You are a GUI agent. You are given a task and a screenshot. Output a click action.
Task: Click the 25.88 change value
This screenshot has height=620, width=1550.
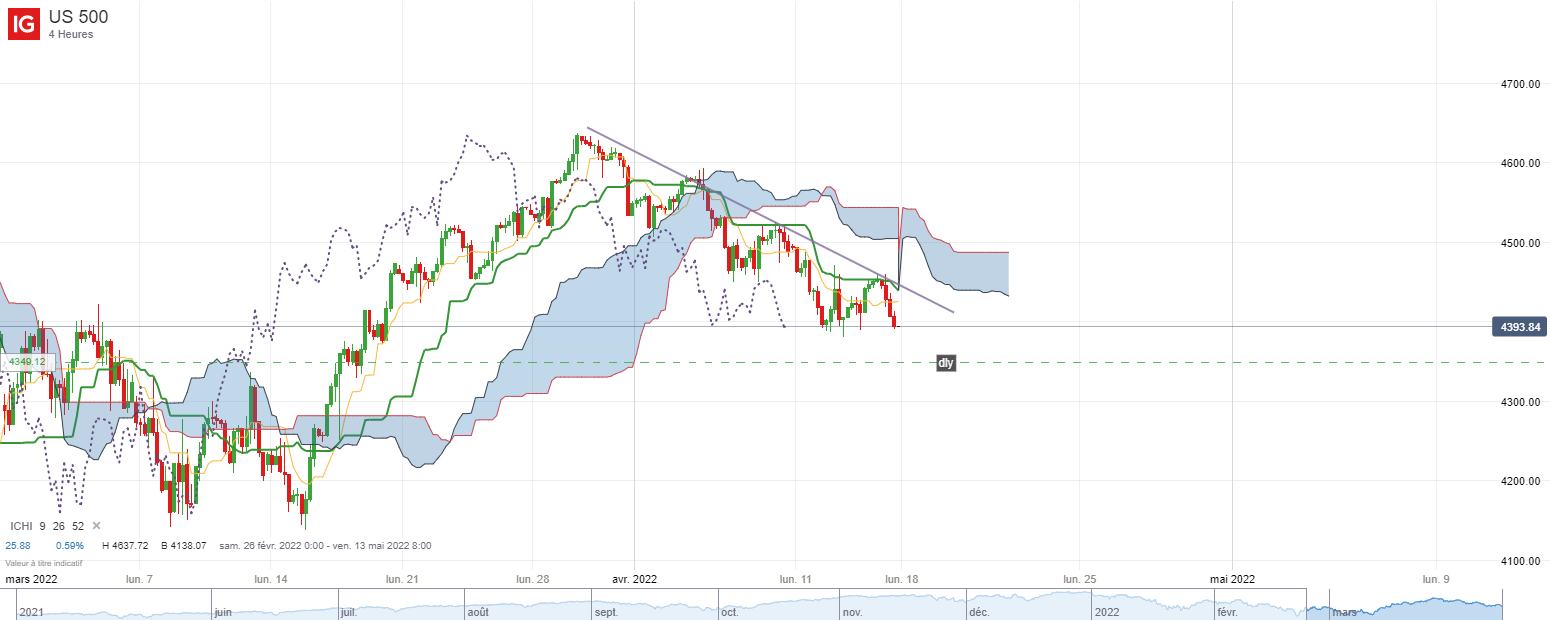[18, 545]
